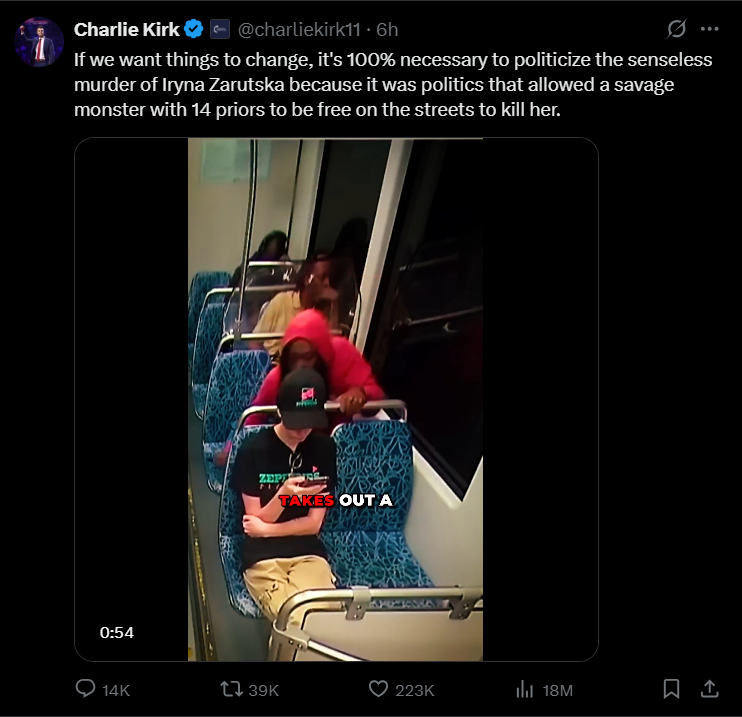
Task: Open the @charliekirk11 handle link
Action: click(x=299, y=30)
